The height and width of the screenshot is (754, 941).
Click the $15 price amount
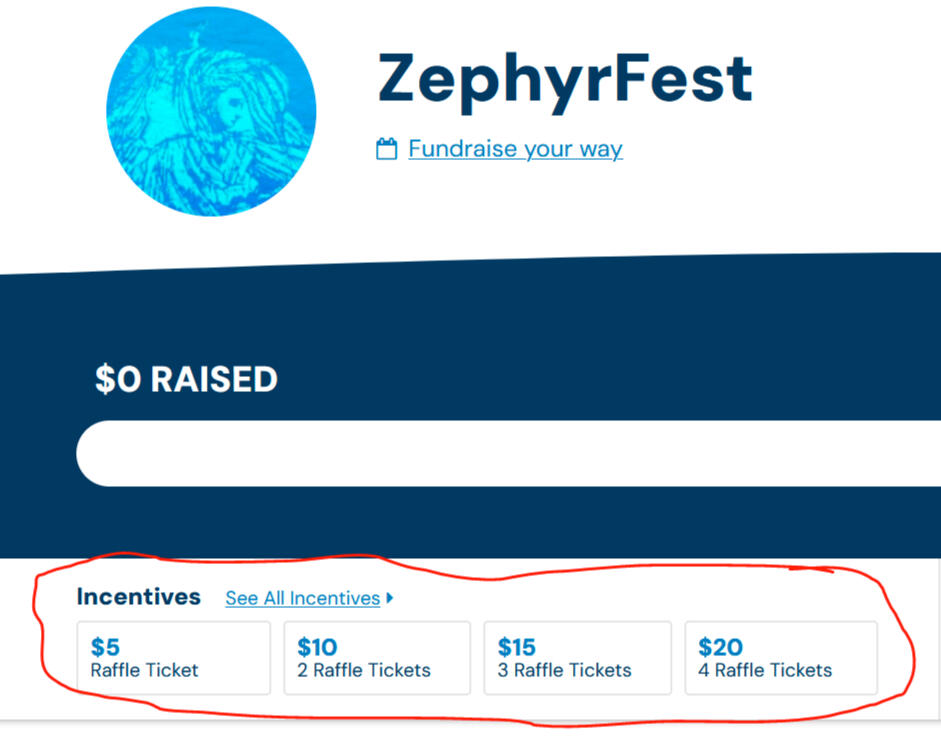tap(517, 647)
